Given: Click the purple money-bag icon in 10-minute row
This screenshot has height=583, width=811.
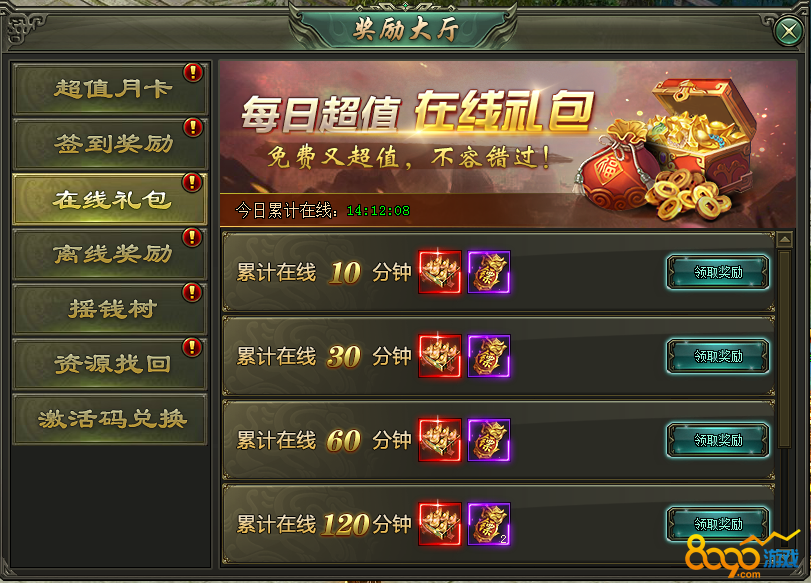Looking at the screenshot, I should tap(489, 272).
